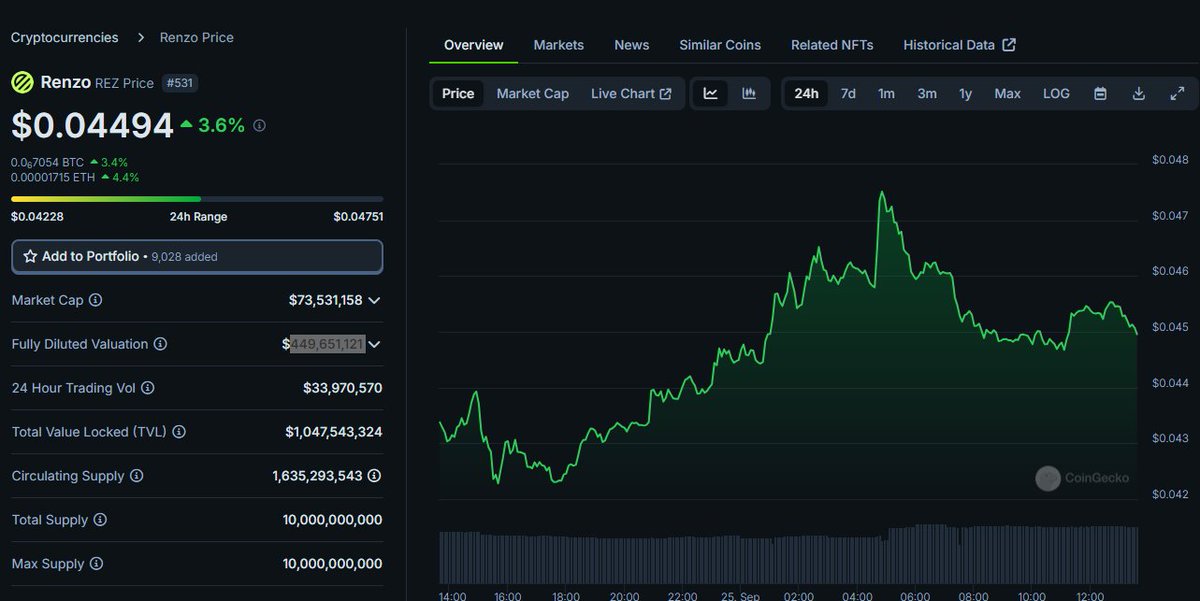Click the 24h Range progress bar

click(197, 199)
